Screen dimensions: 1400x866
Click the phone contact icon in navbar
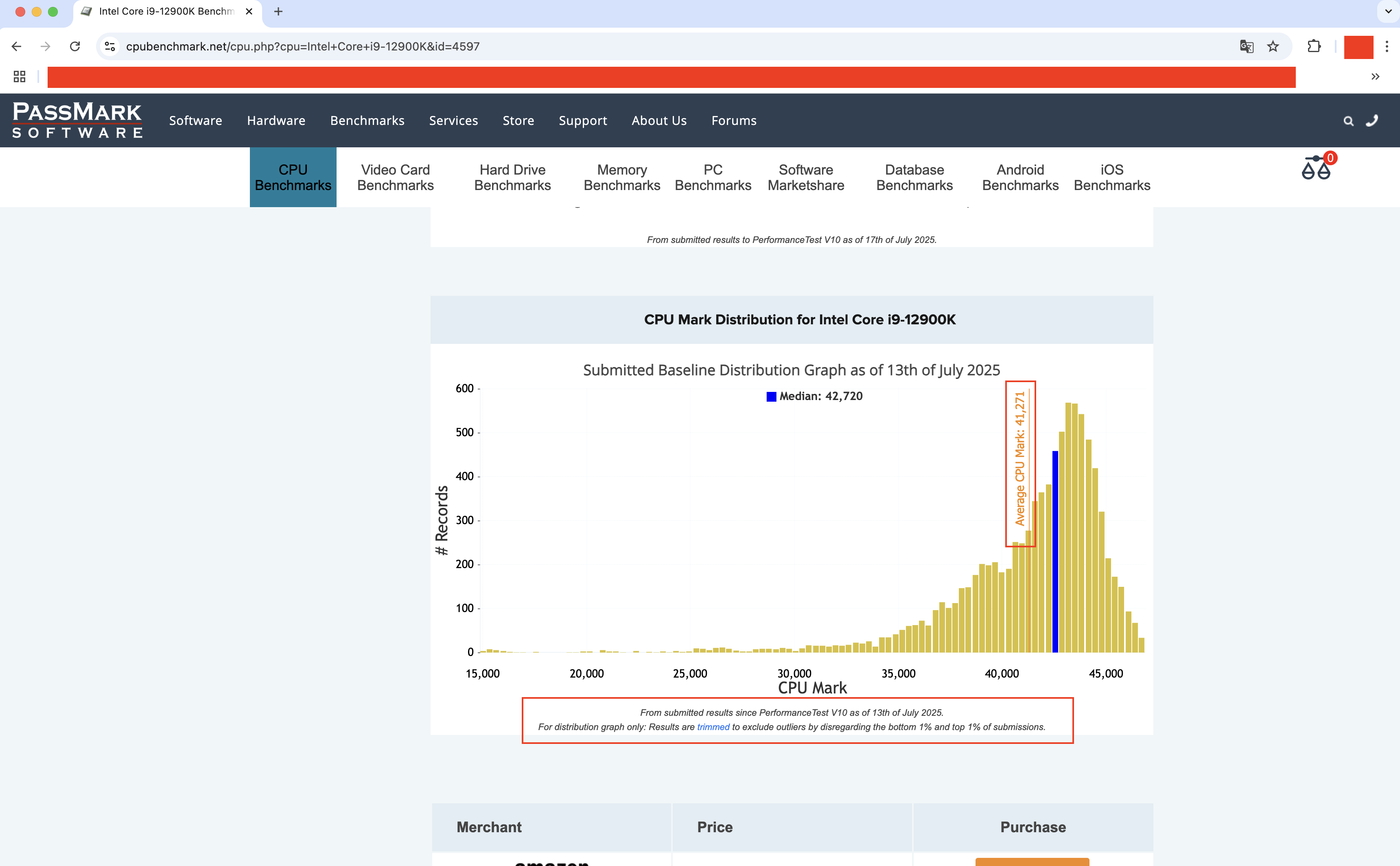pos(1372,120)
